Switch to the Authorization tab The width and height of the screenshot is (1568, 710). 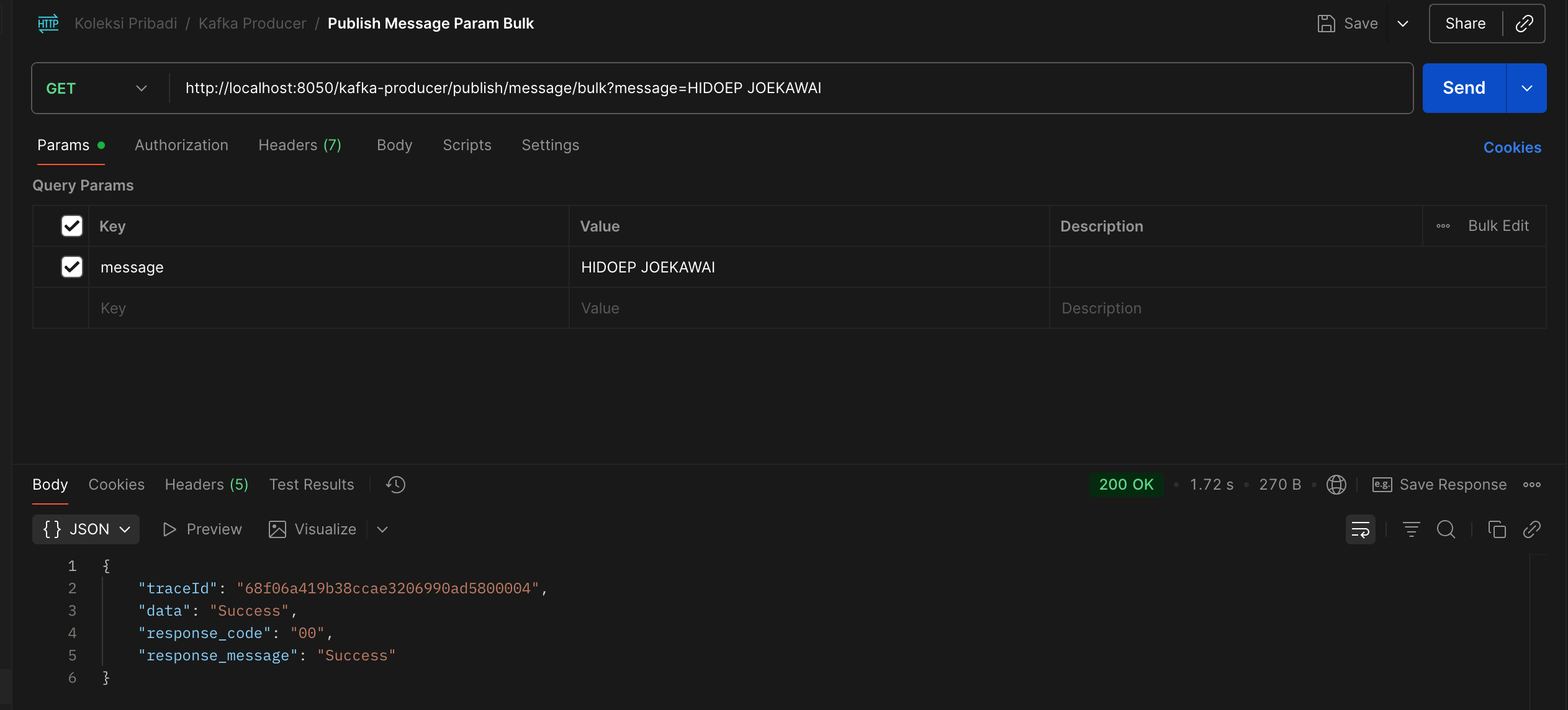click(x=181, y=145)
